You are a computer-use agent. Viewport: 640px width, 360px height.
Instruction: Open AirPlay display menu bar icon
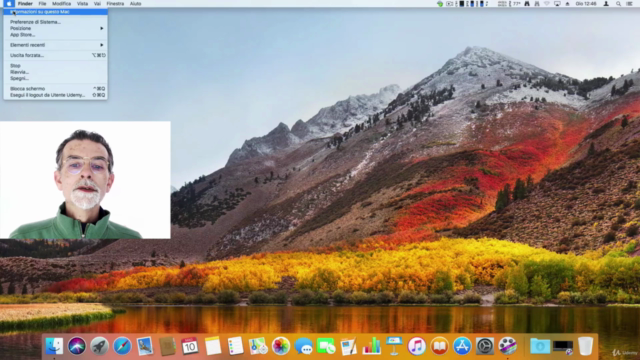coord(557,4)
